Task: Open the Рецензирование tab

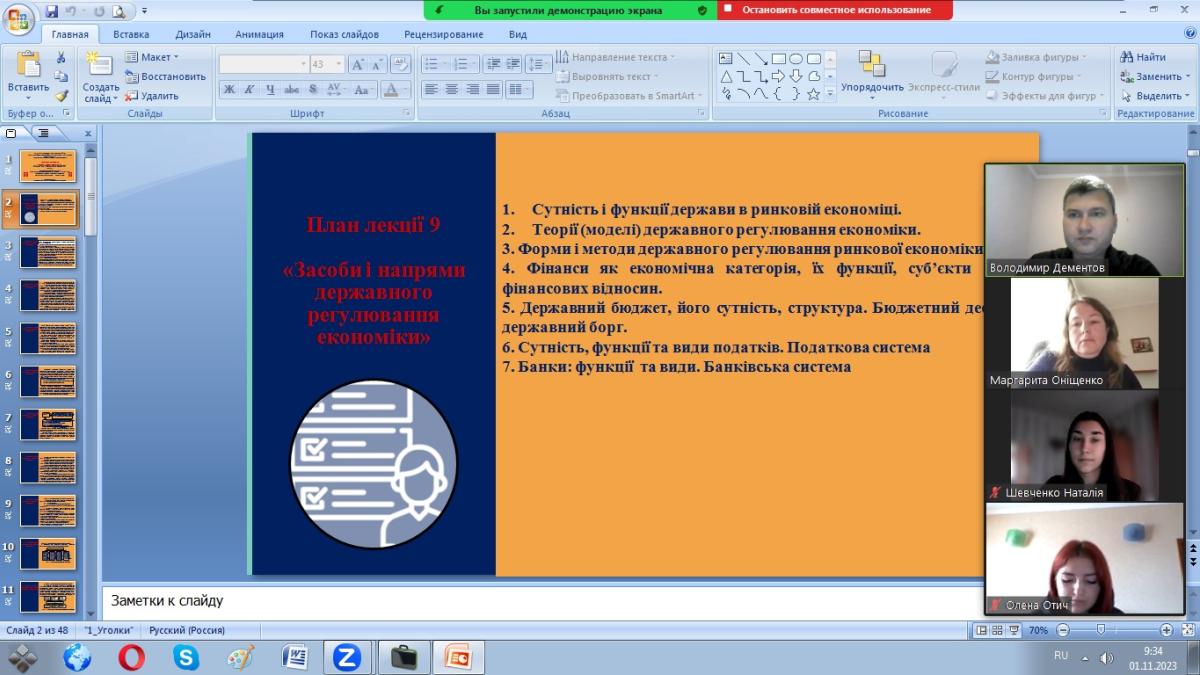Action: coord(444,34)
